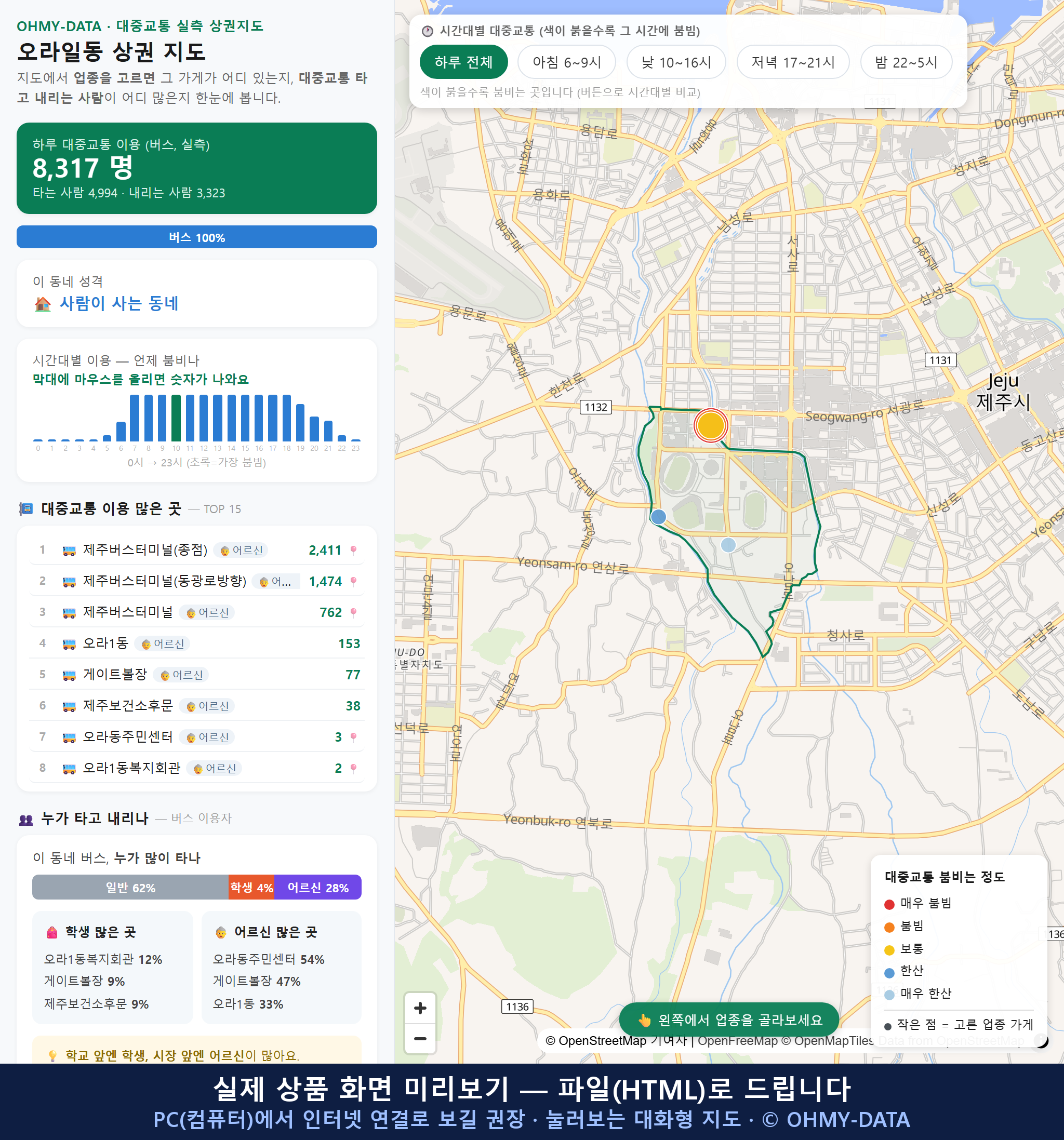Viewport: 1064px width, 1140px height.
Task: Select the 하루 전체 time filter
Action: (463, 62)
